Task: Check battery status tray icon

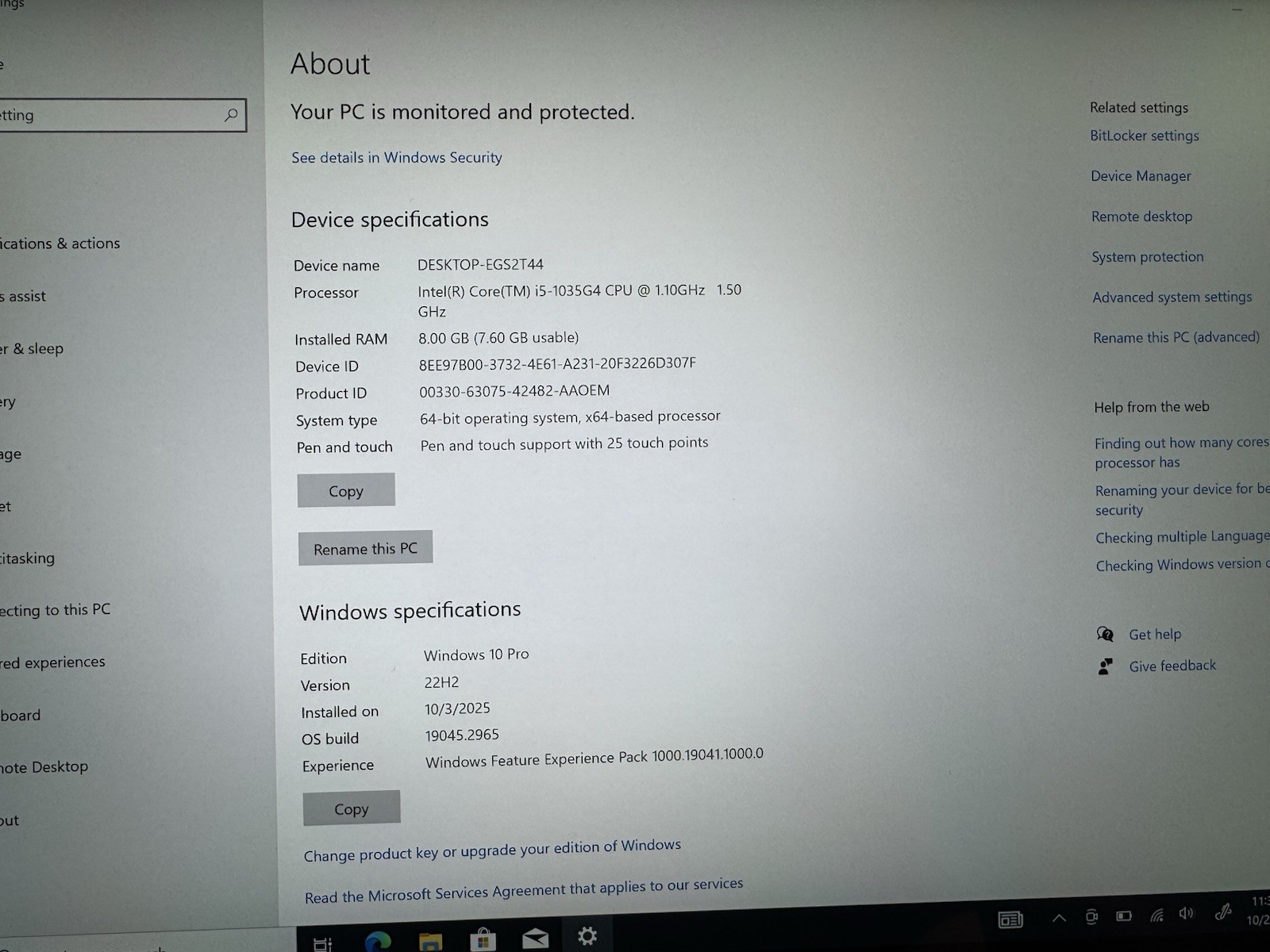Action: tap(1124, 916)
